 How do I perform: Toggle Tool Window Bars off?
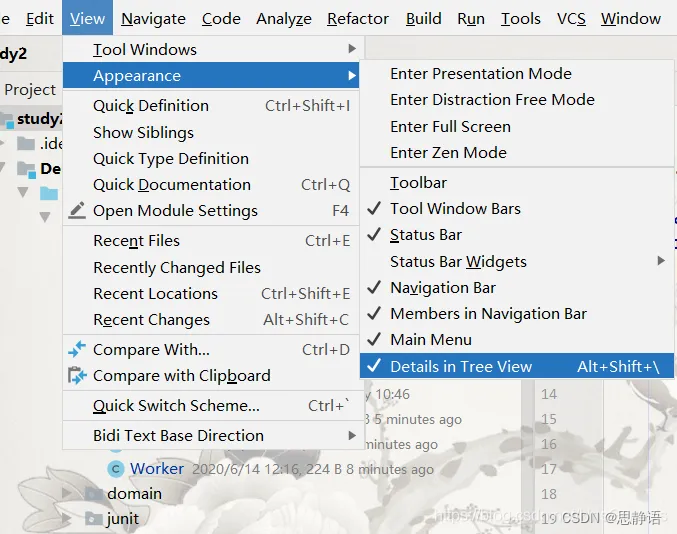coord(517,209)
